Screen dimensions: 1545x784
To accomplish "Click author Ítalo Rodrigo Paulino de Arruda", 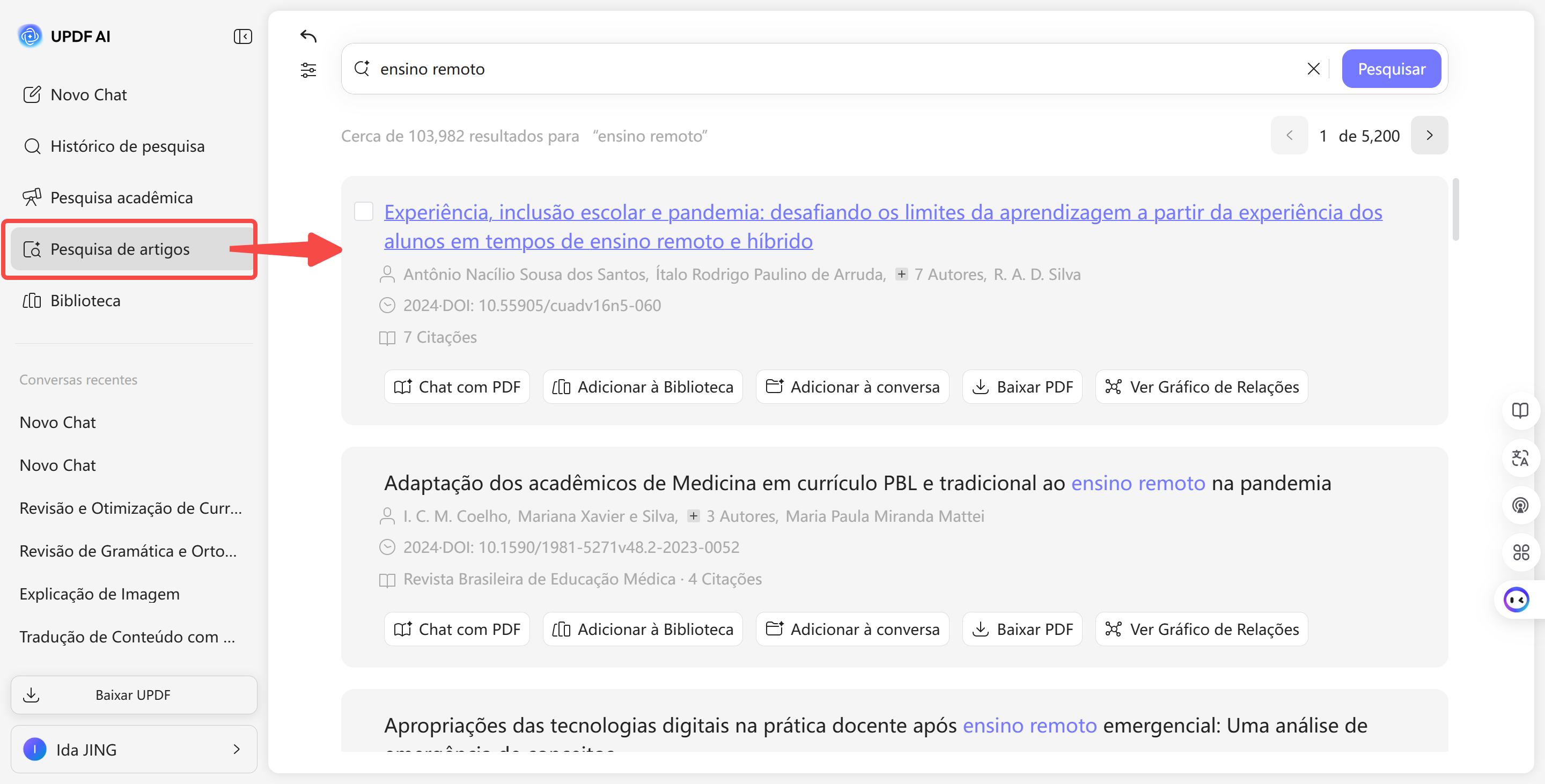I will (771, 274).
